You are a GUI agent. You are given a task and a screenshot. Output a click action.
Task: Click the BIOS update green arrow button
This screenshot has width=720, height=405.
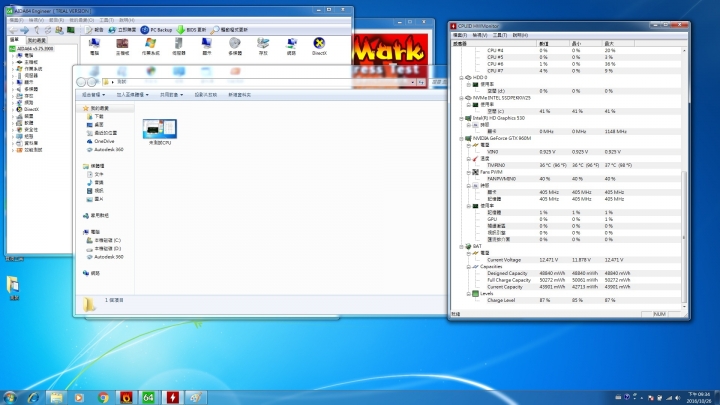point(191,30)
